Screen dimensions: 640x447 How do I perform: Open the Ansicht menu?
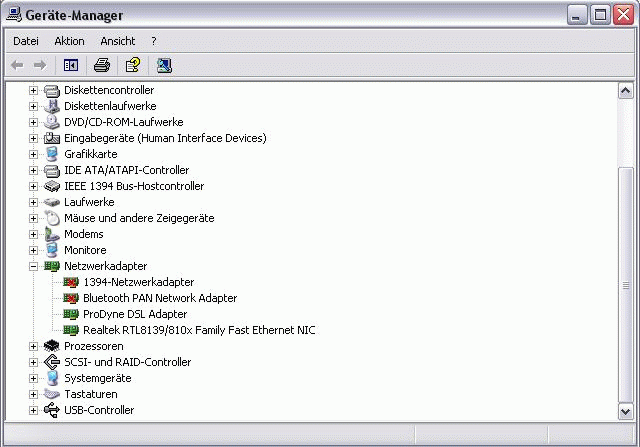(117, 41)
